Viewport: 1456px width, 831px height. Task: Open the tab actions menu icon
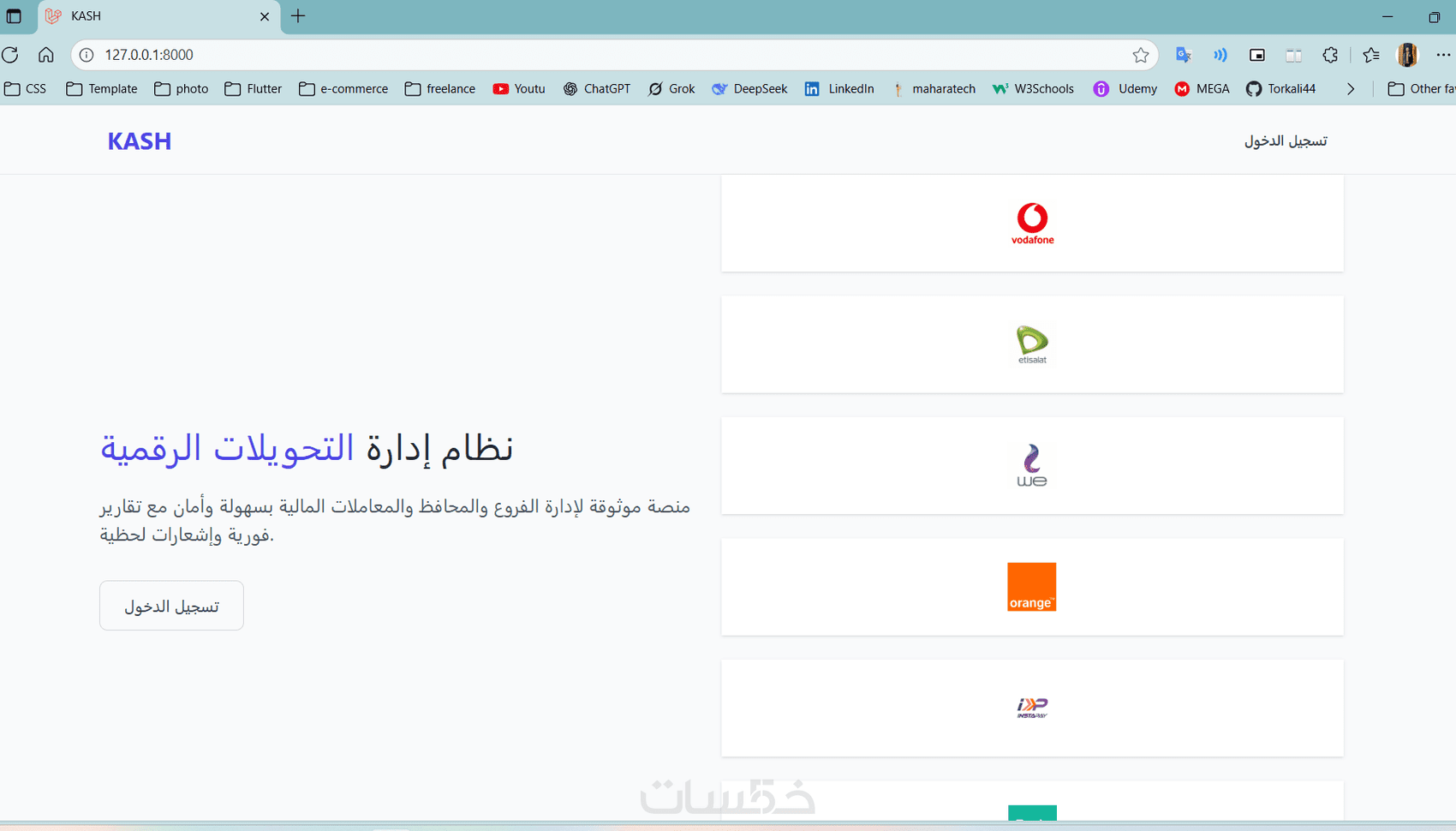[14, 16]
